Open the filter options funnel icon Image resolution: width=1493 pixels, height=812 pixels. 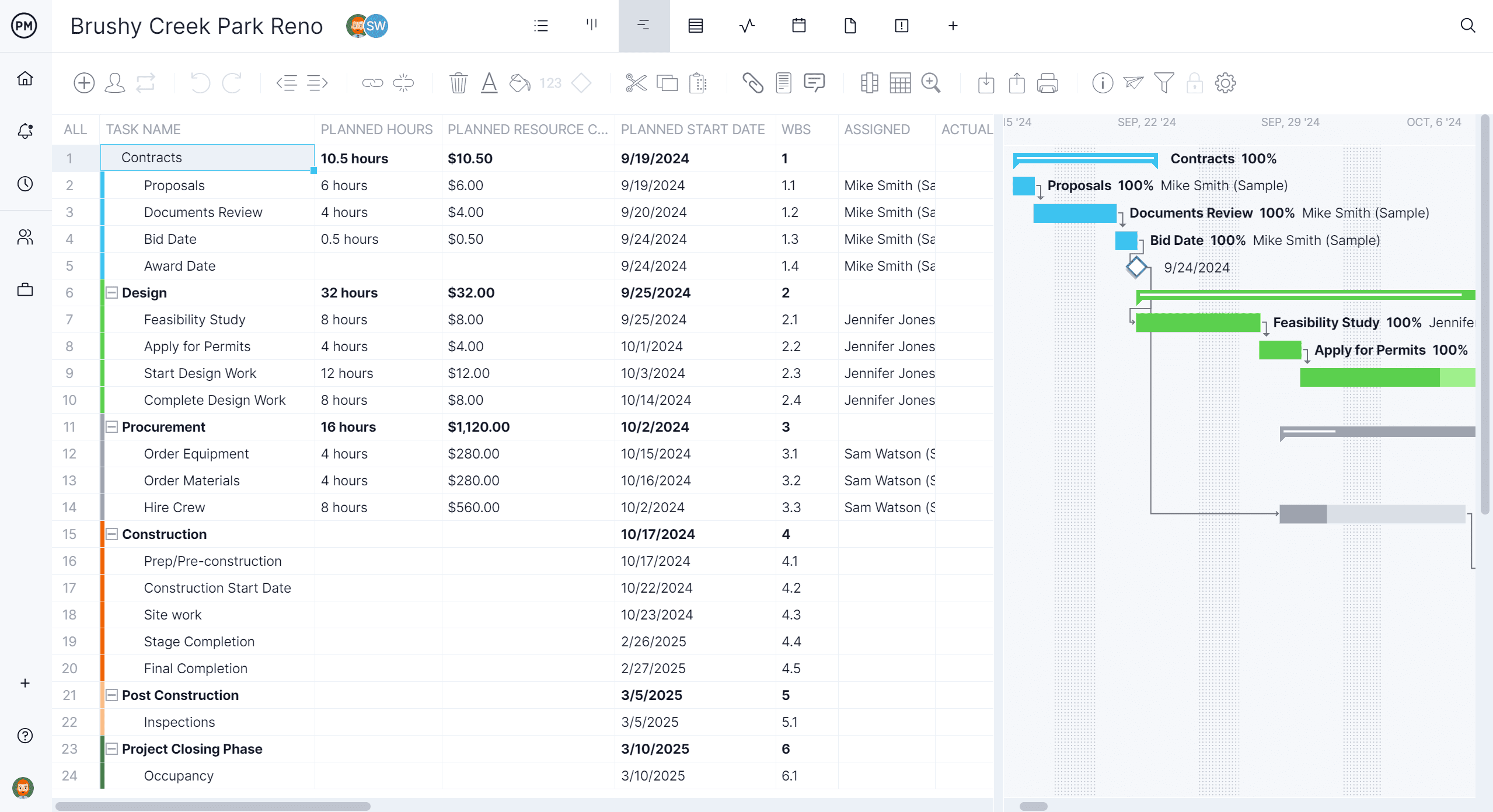(x=1163, y=82)
